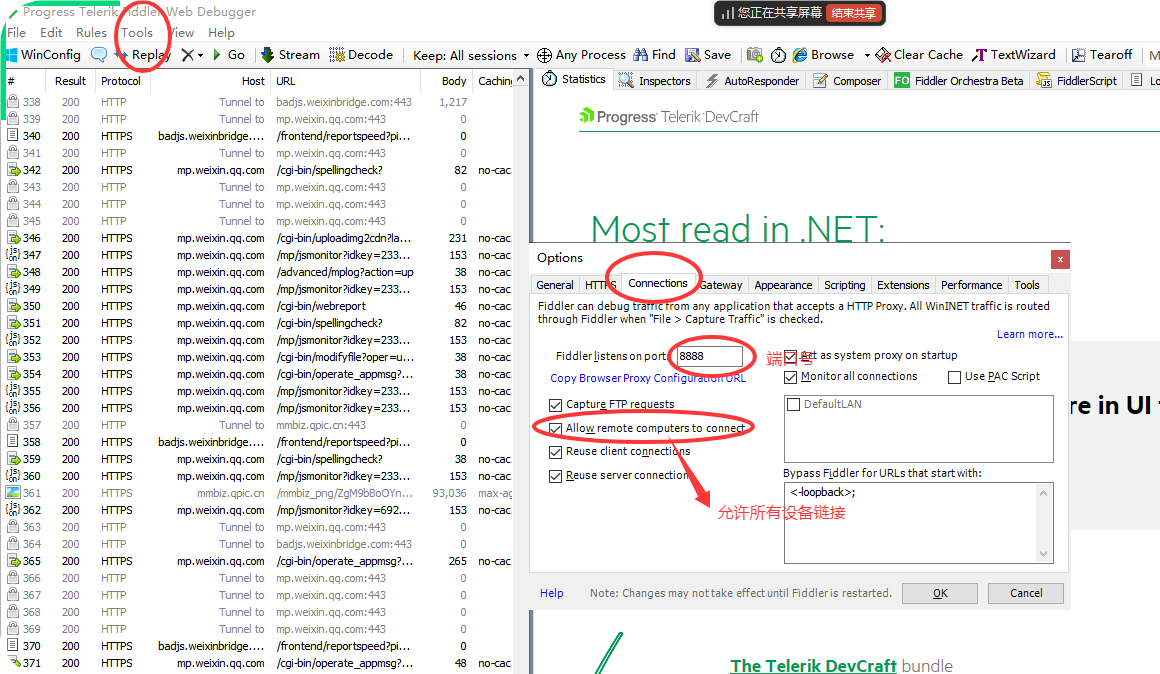Click the Any Process target icon

tap(544, 55)
